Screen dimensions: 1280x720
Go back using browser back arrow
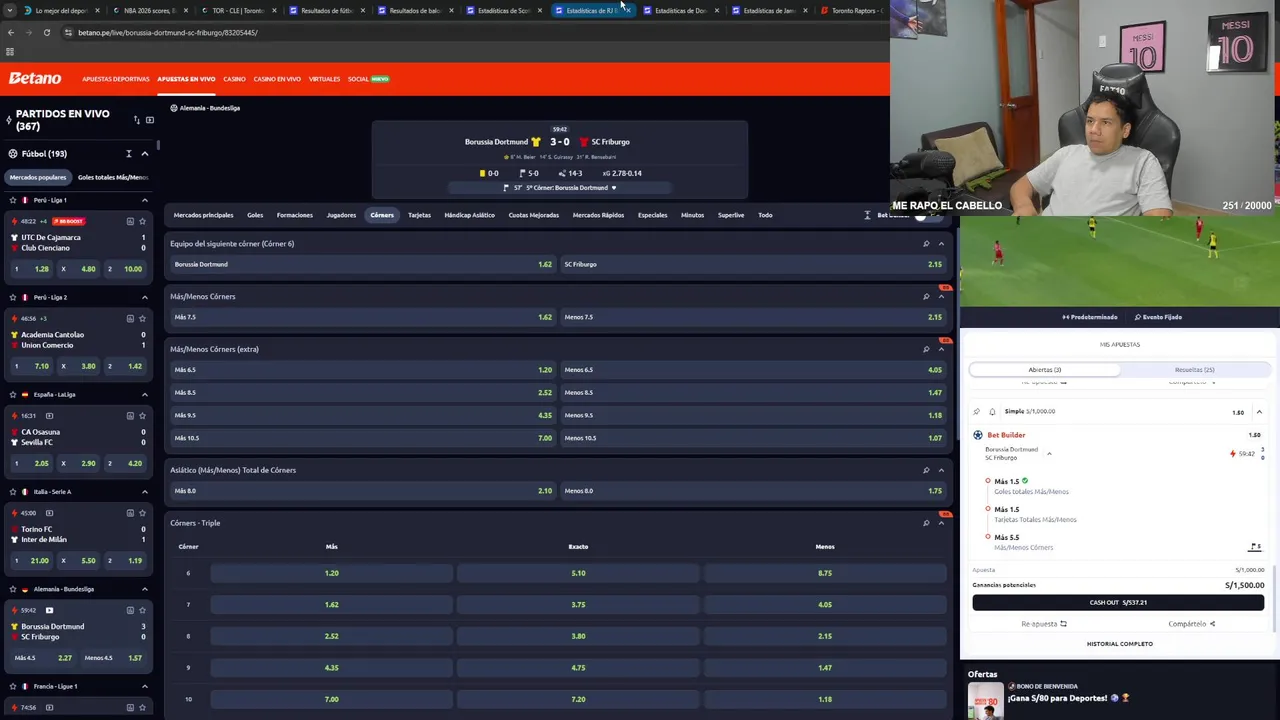pyautogui.click(x=10, y=32)
